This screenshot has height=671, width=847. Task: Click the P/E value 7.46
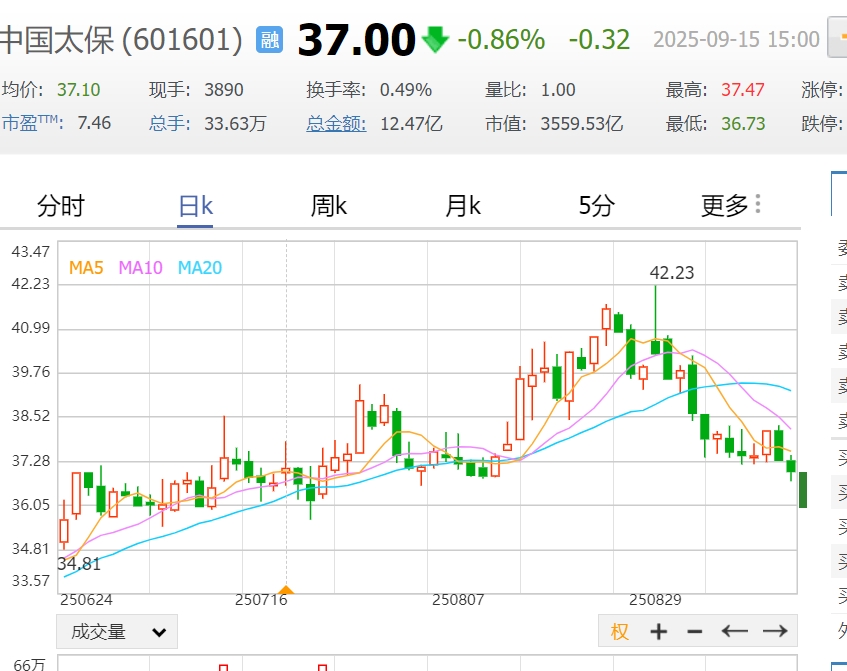[94, 123]
